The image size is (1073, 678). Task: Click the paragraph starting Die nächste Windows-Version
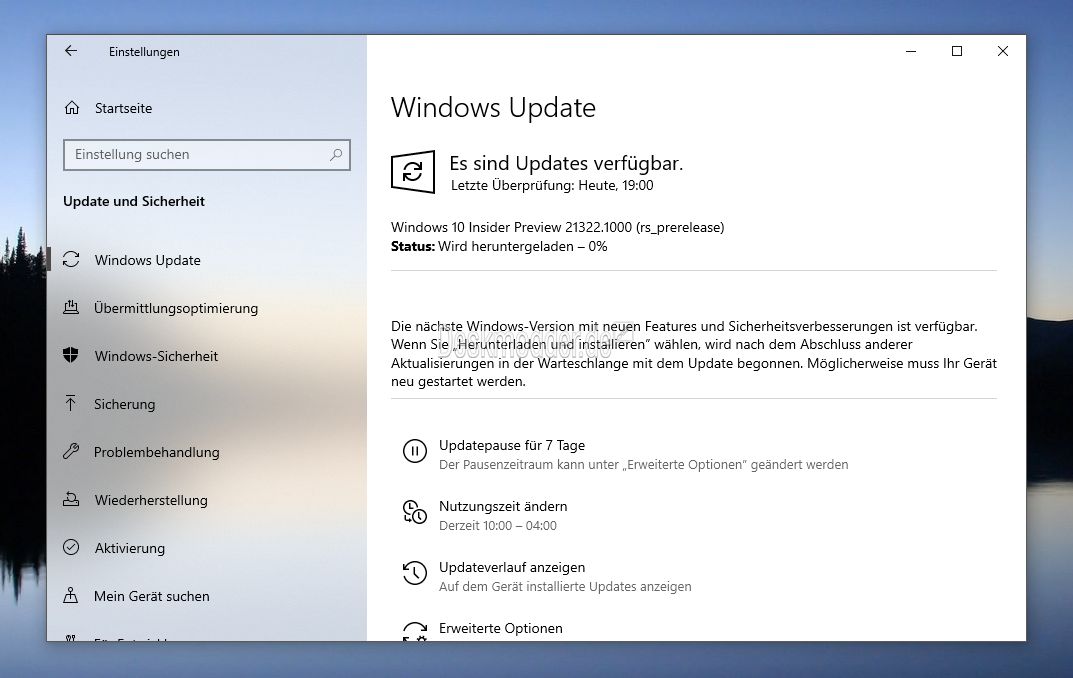(694, 354)
